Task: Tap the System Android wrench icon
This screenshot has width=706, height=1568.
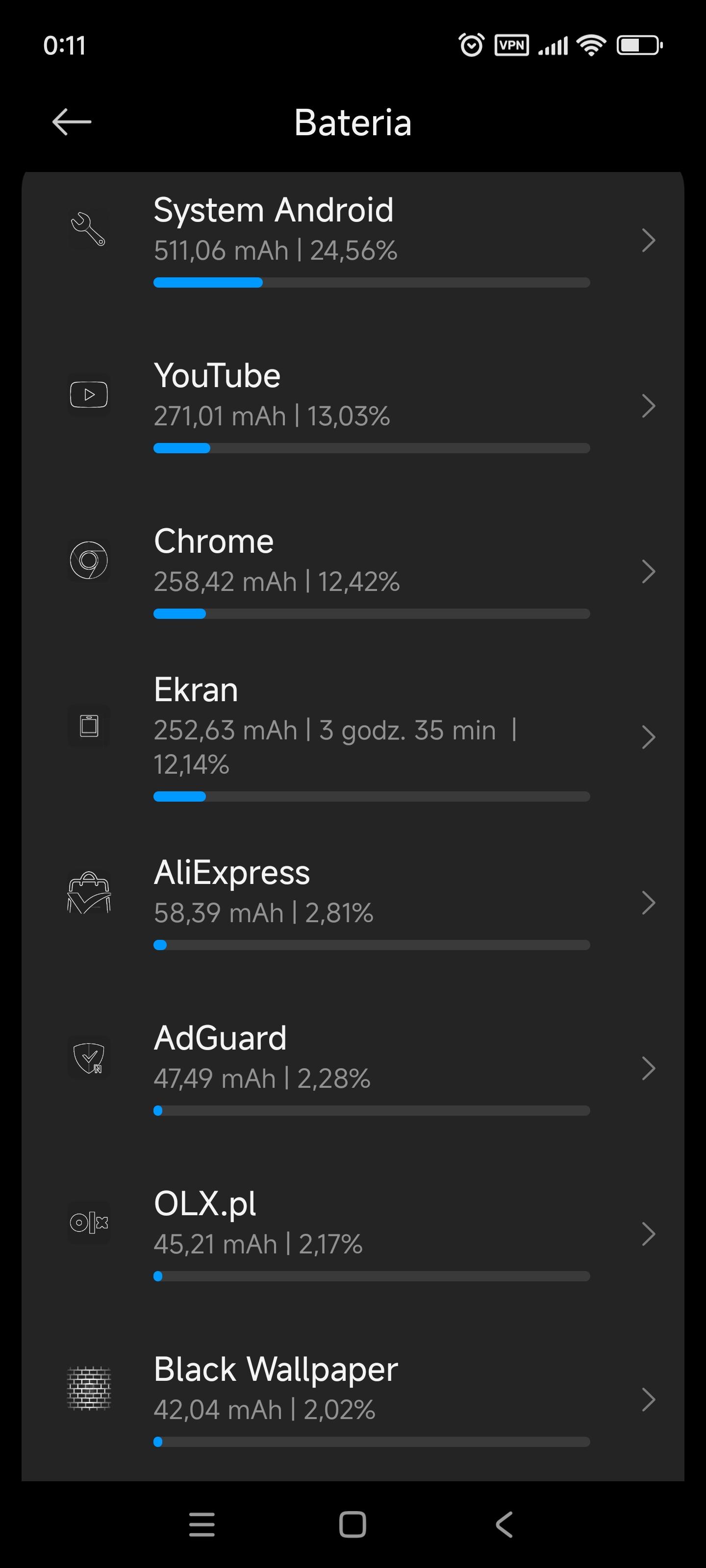Action: coord(88,229)
